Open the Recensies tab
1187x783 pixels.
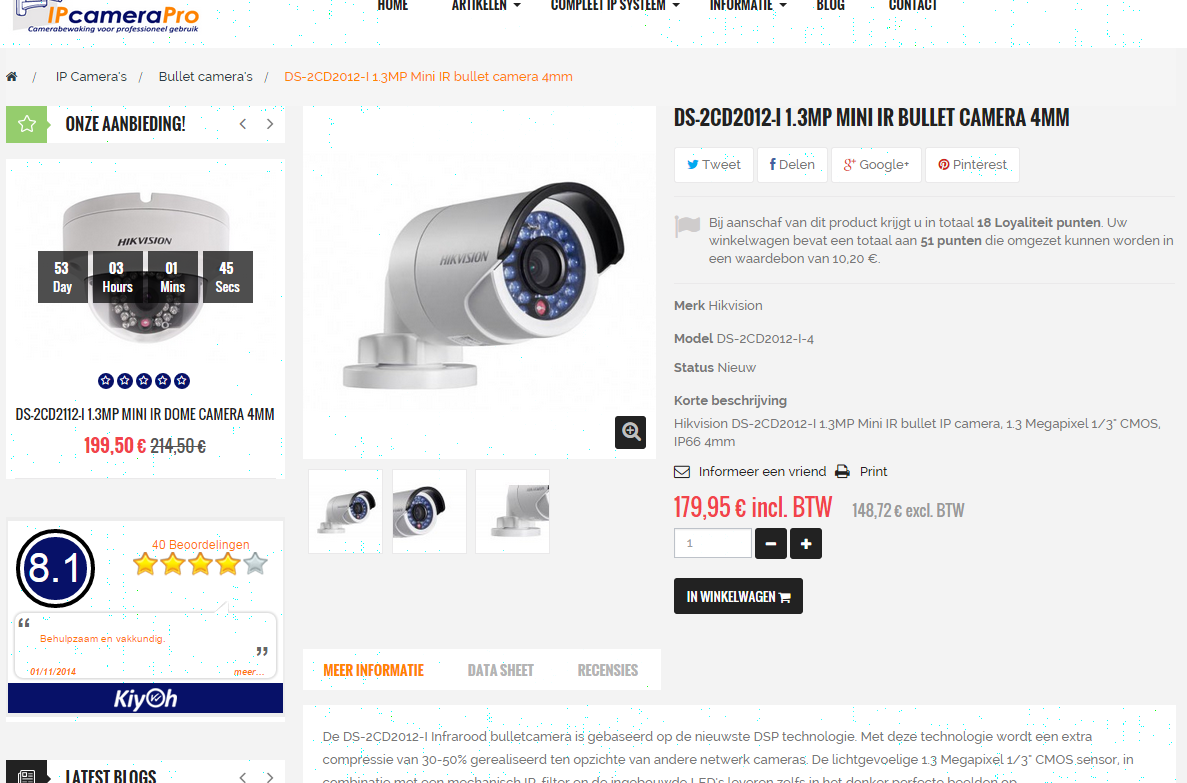tap(608, 670)
